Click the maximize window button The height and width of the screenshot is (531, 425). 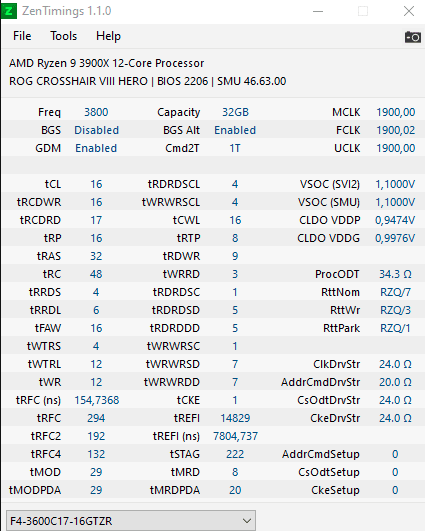363,11
